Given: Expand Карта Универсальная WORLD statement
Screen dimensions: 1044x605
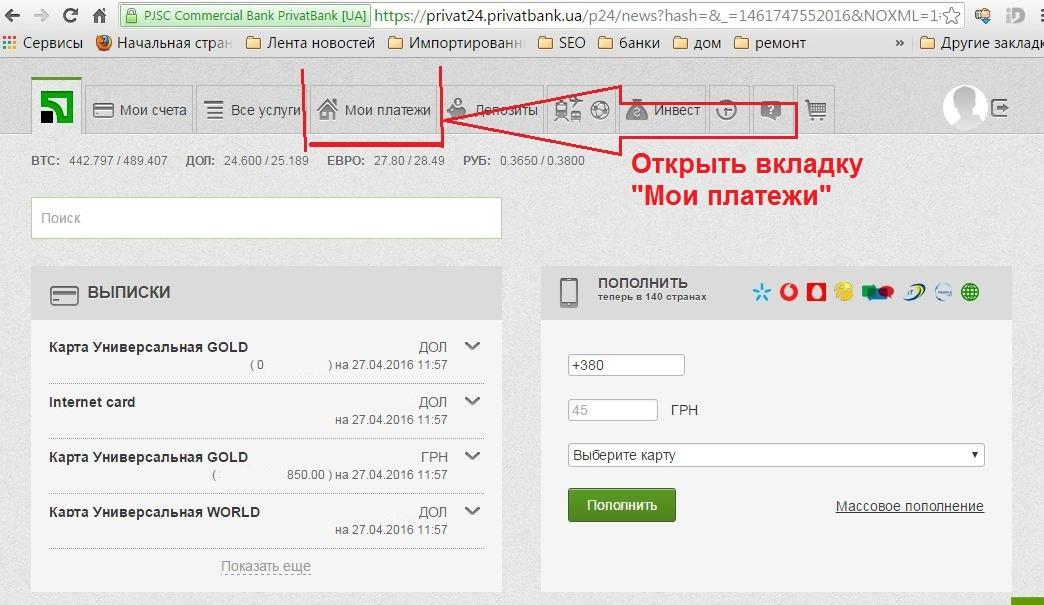Looking at the screenshot, I should (x=473, y=512).
